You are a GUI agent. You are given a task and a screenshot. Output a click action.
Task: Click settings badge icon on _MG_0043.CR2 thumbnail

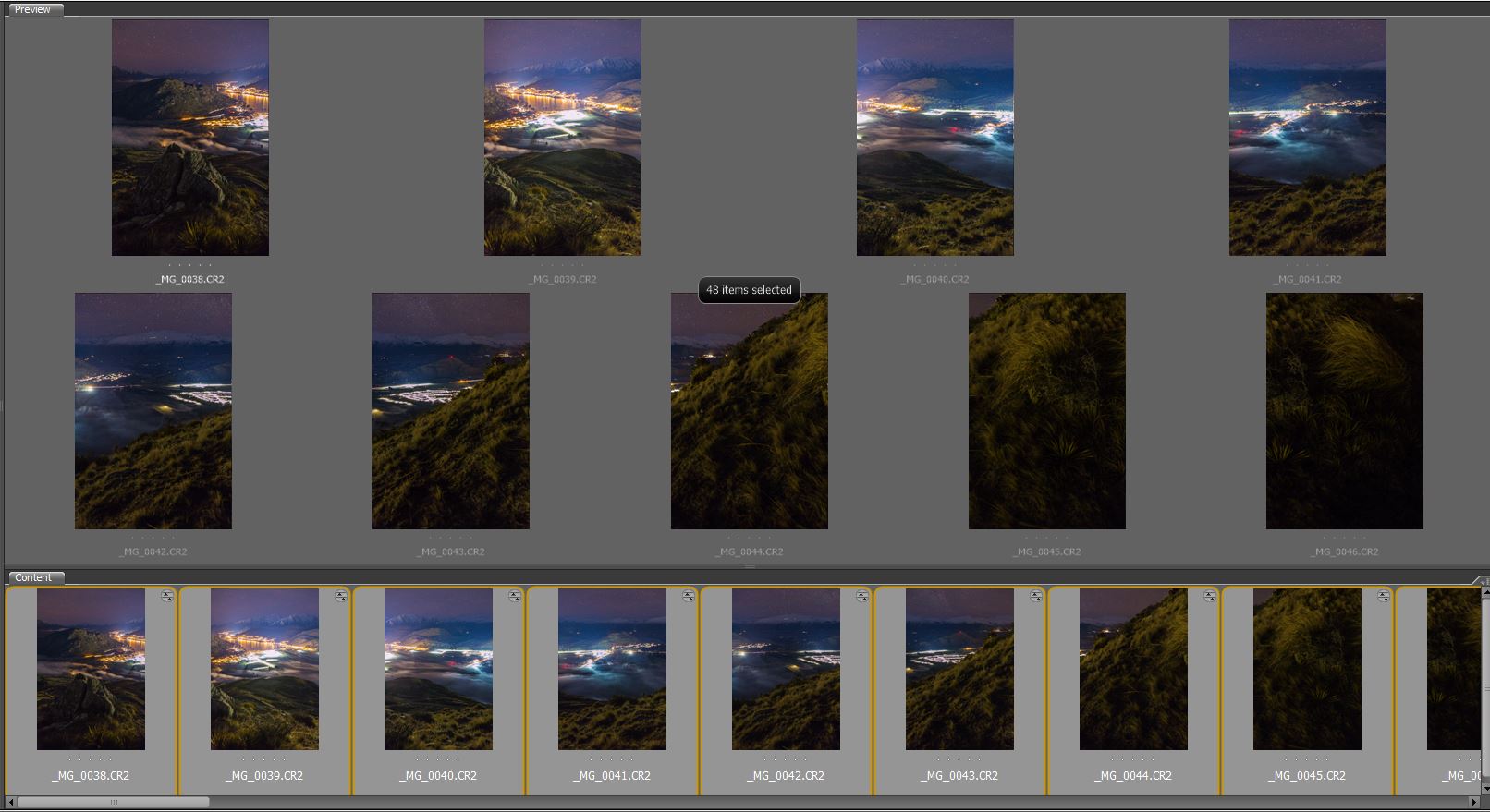tap(1036, 597)
